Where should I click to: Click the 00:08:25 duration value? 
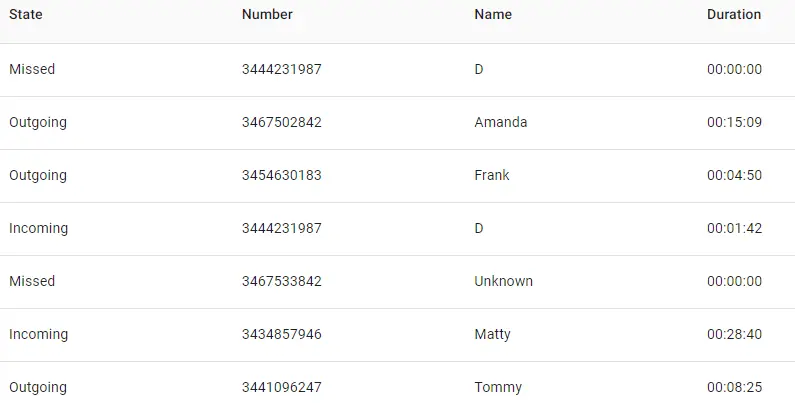(735, 388)
